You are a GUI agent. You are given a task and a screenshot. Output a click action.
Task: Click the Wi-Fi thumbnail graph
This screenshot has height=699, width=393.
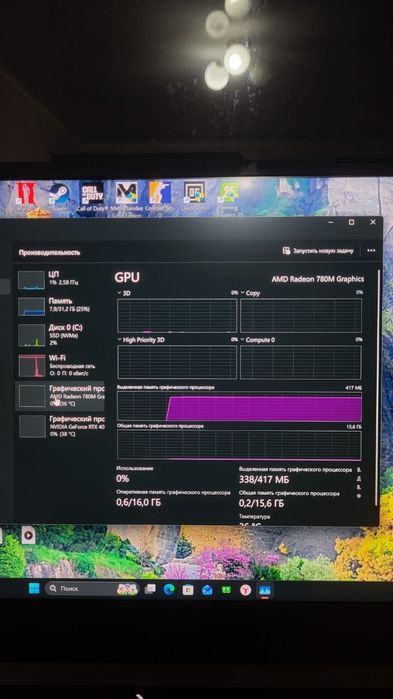tap(32, 366)
